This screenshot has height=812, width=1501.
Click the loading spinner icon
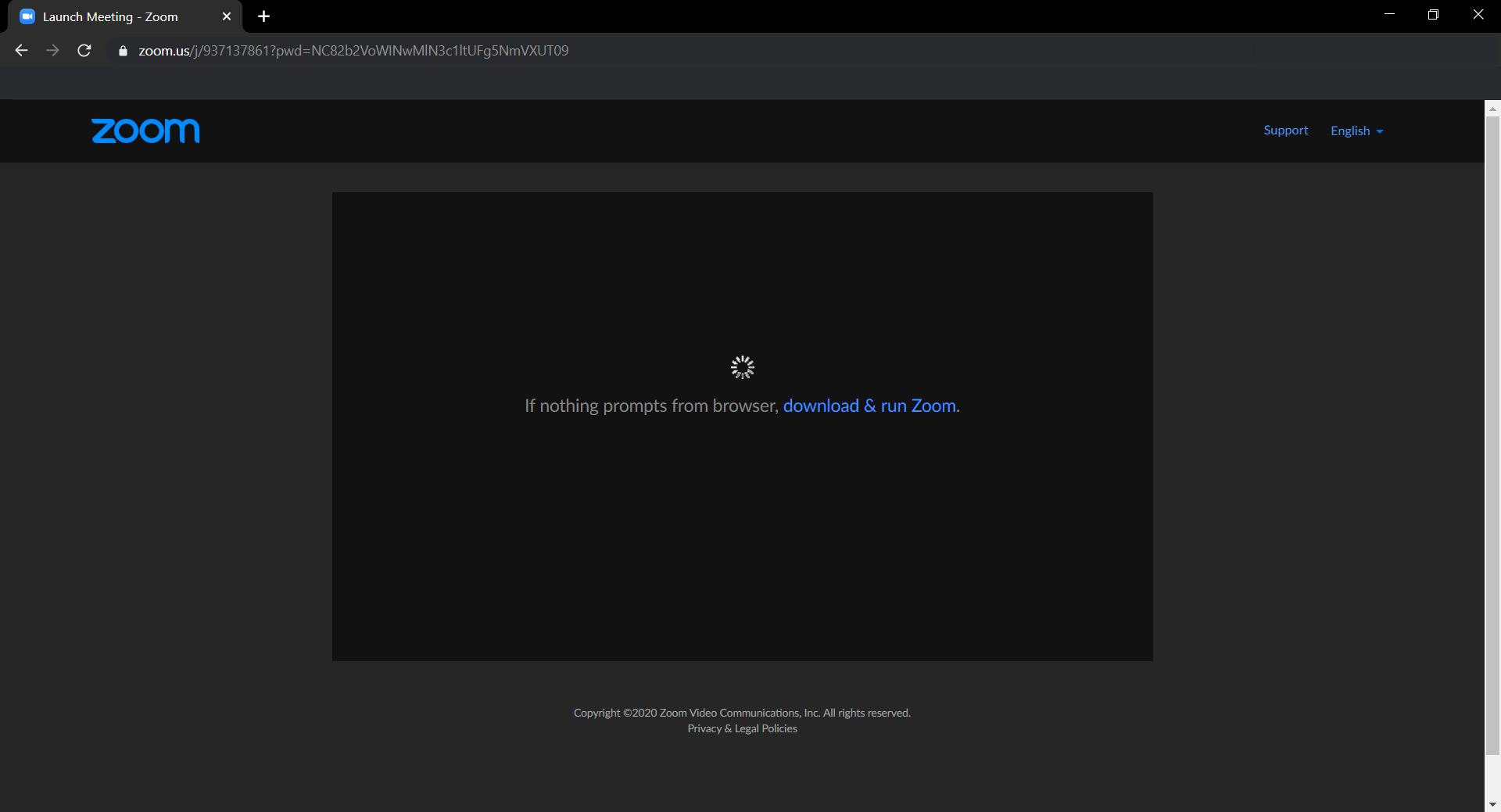point(743,367)
